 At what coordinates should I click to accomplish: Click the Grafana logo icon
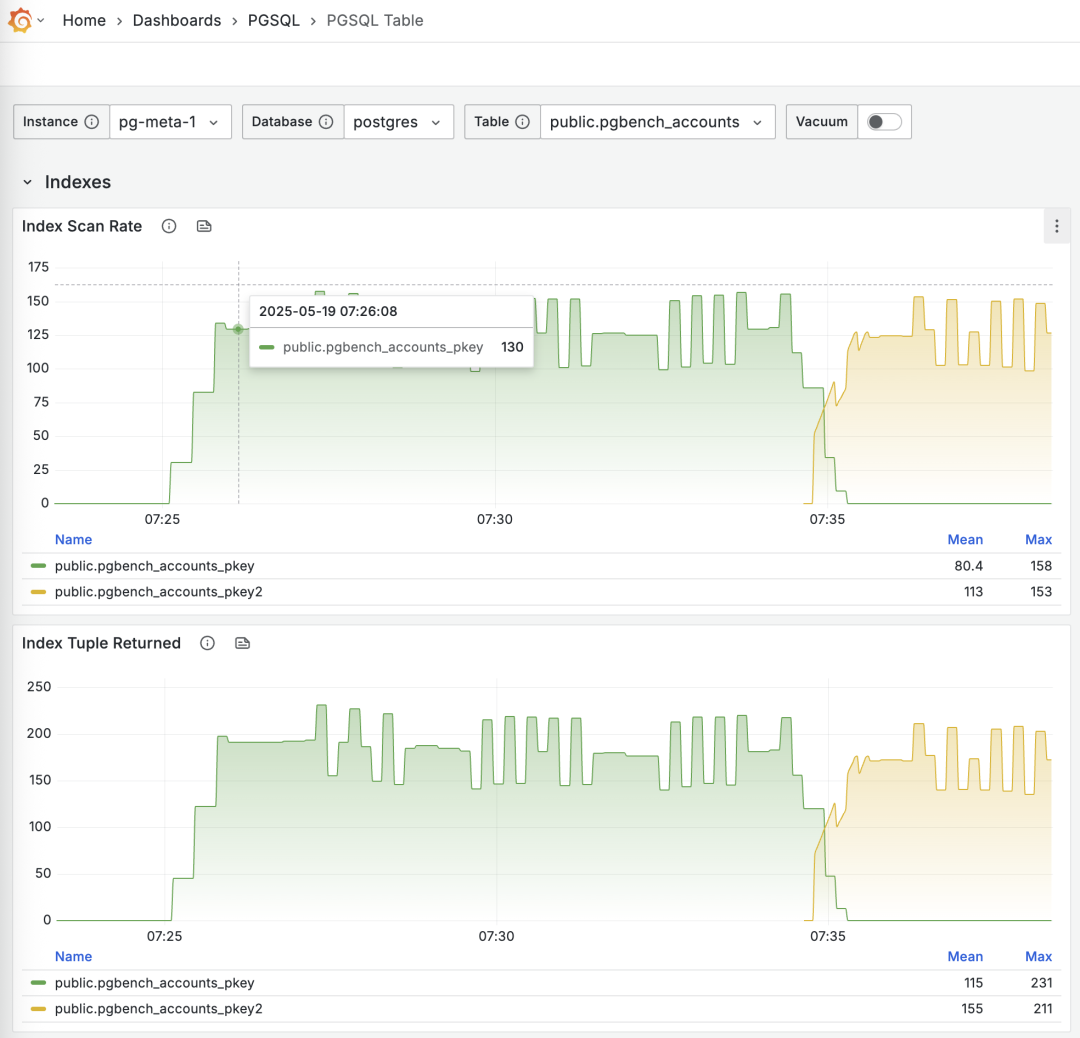[20, 20]
